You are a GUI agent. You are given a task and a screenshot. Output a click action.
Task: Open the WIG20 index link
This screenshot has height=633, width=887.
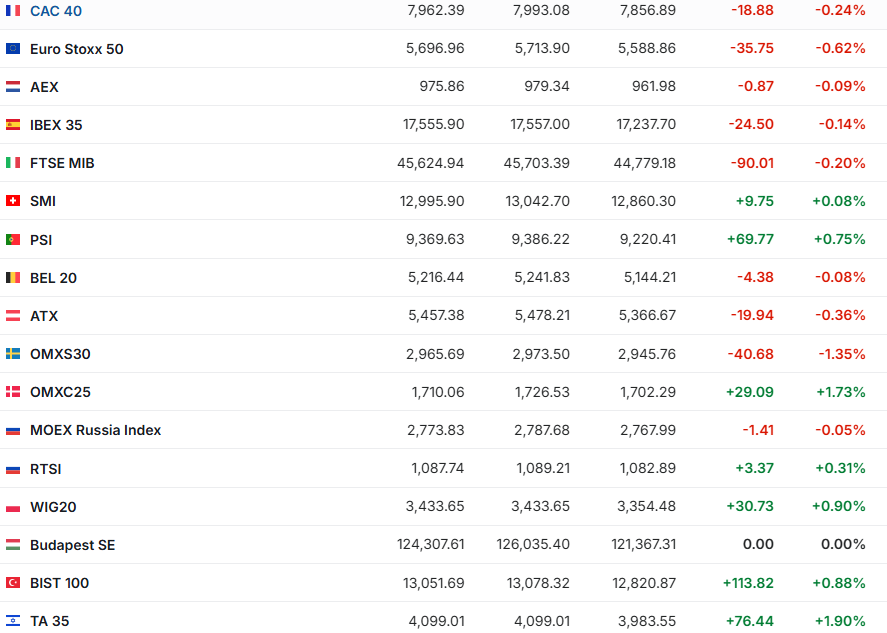pyautogui.click(x=53, y=507)
